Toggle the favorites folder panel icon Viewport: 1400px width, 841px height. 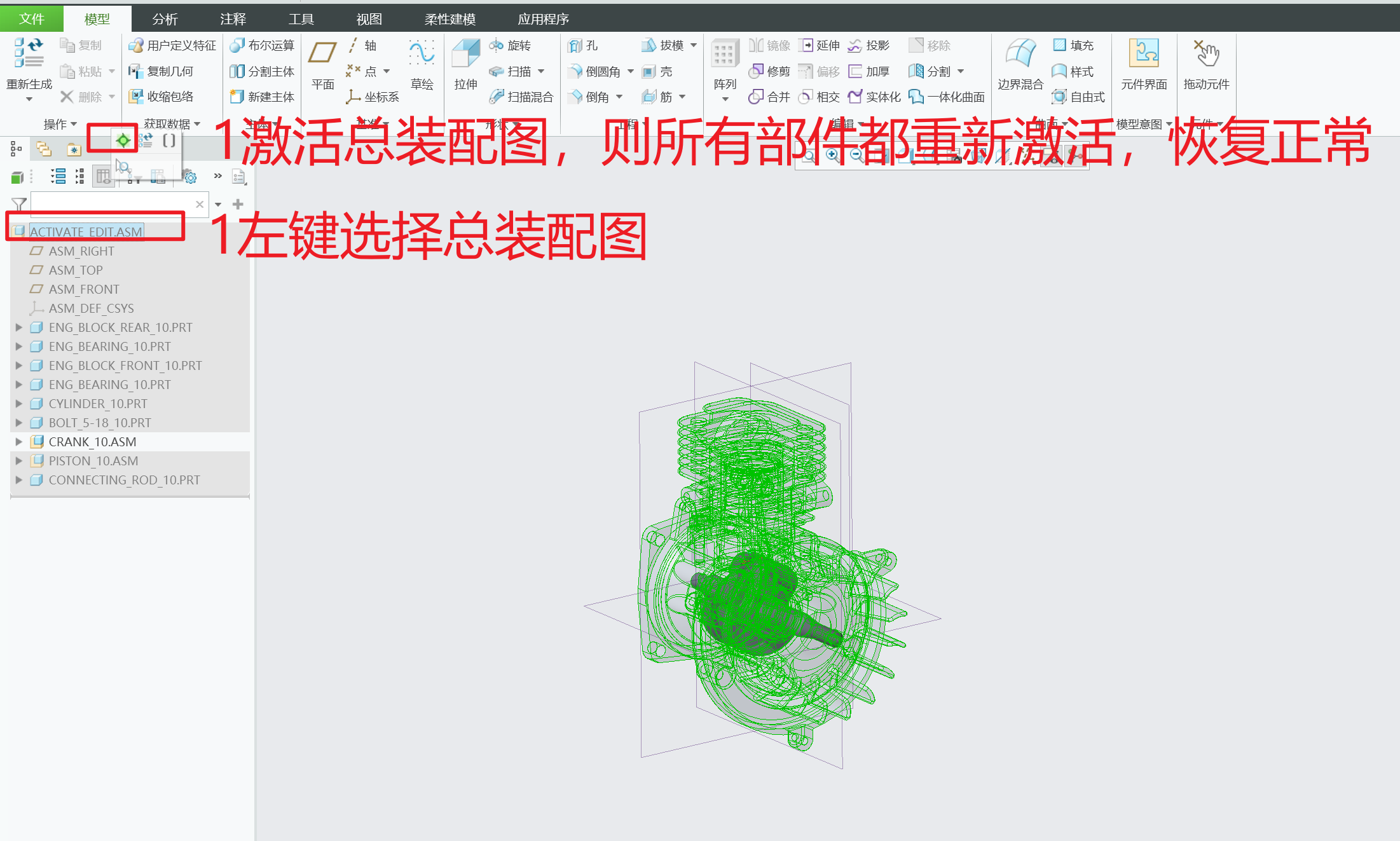pos(74,149)
